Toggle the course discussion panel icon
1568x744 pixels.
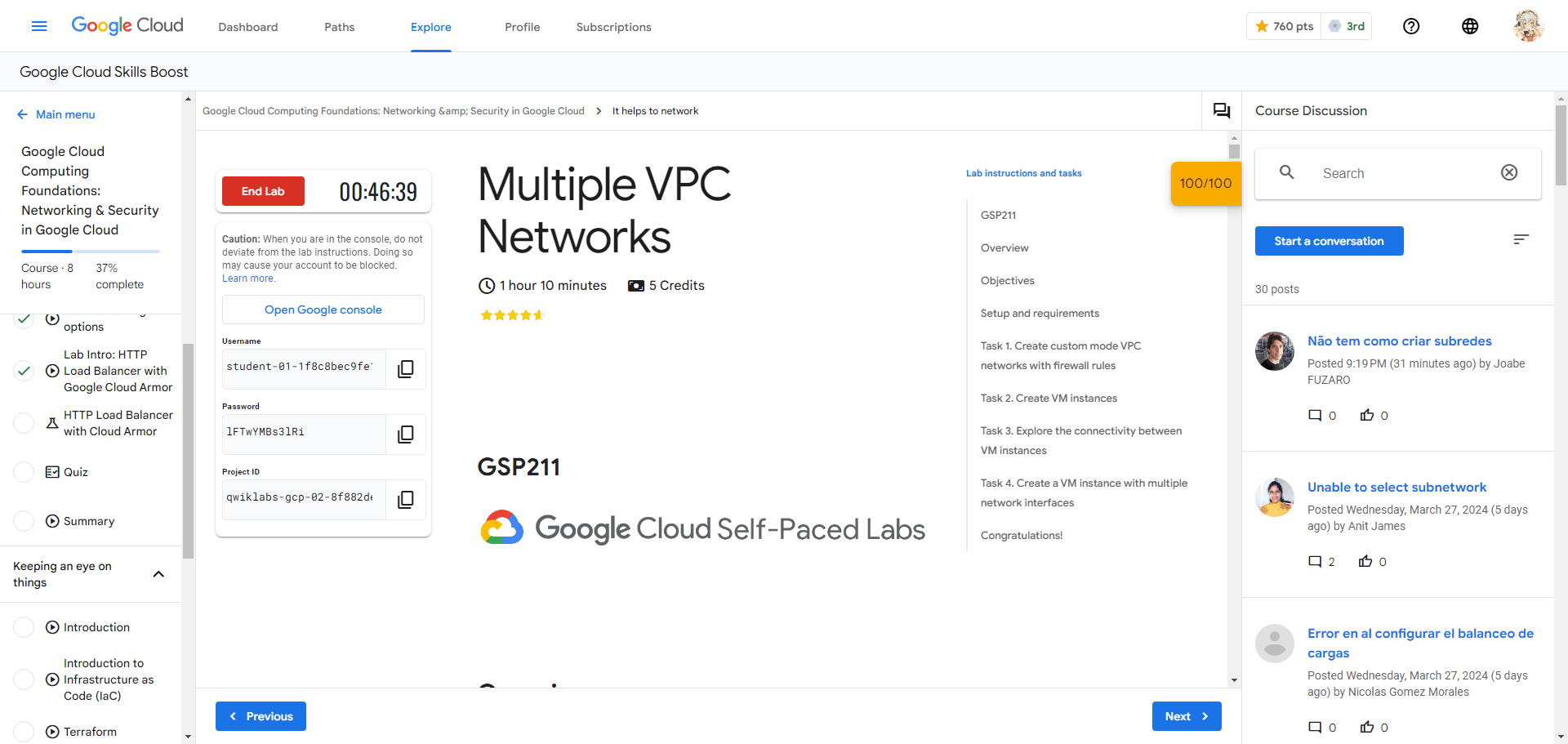(x=1222, y=111)
